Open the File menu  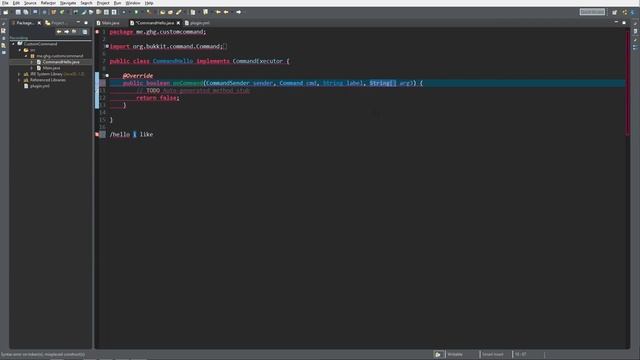click(5, 3)
